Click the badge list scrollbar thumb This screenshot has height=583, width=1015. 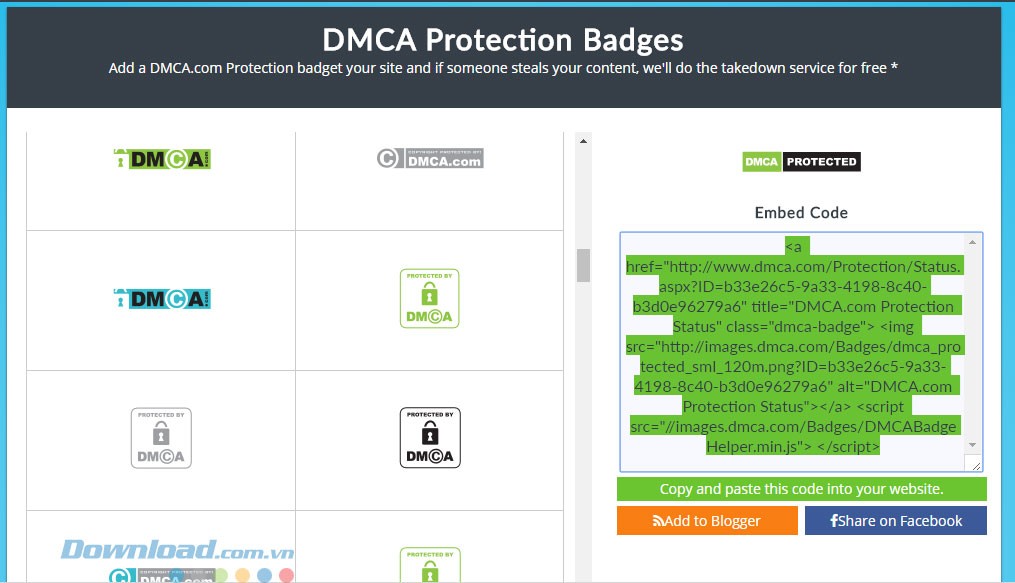point(581,265)
